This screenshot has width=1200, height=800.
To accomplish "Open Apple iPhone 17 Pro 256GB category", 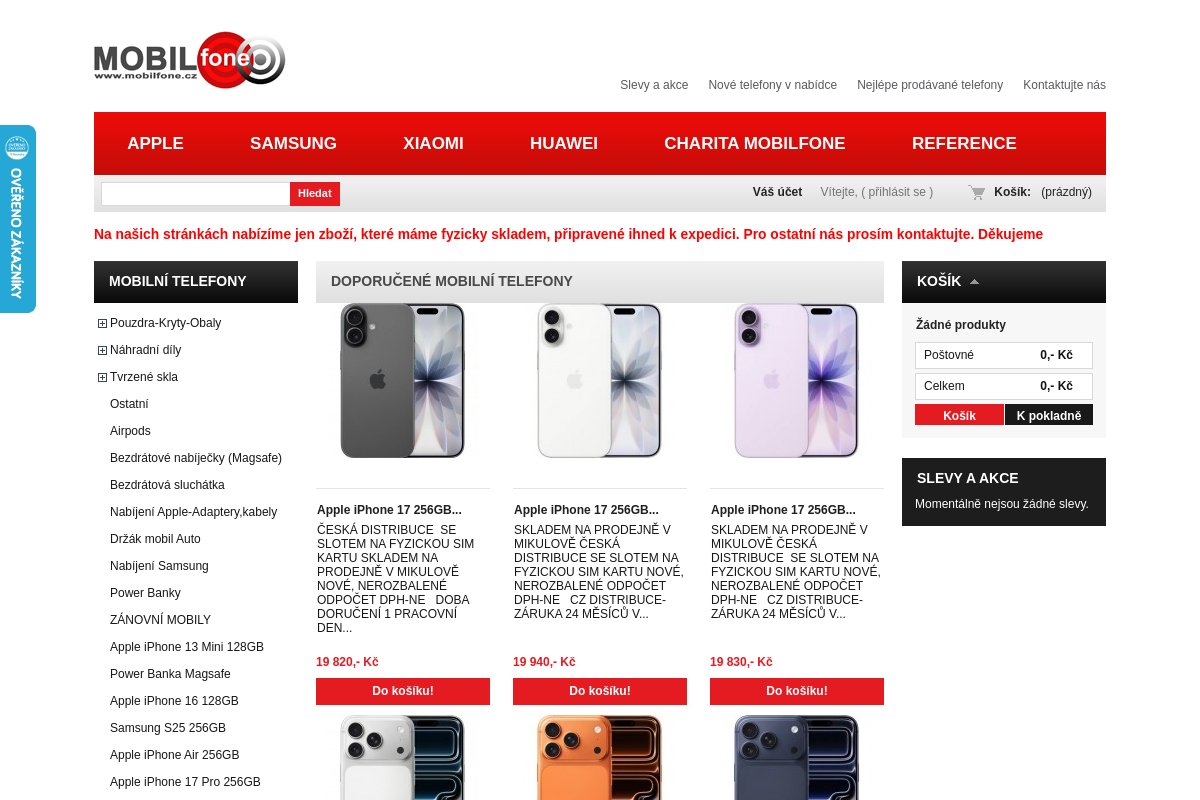I will 185,782.
